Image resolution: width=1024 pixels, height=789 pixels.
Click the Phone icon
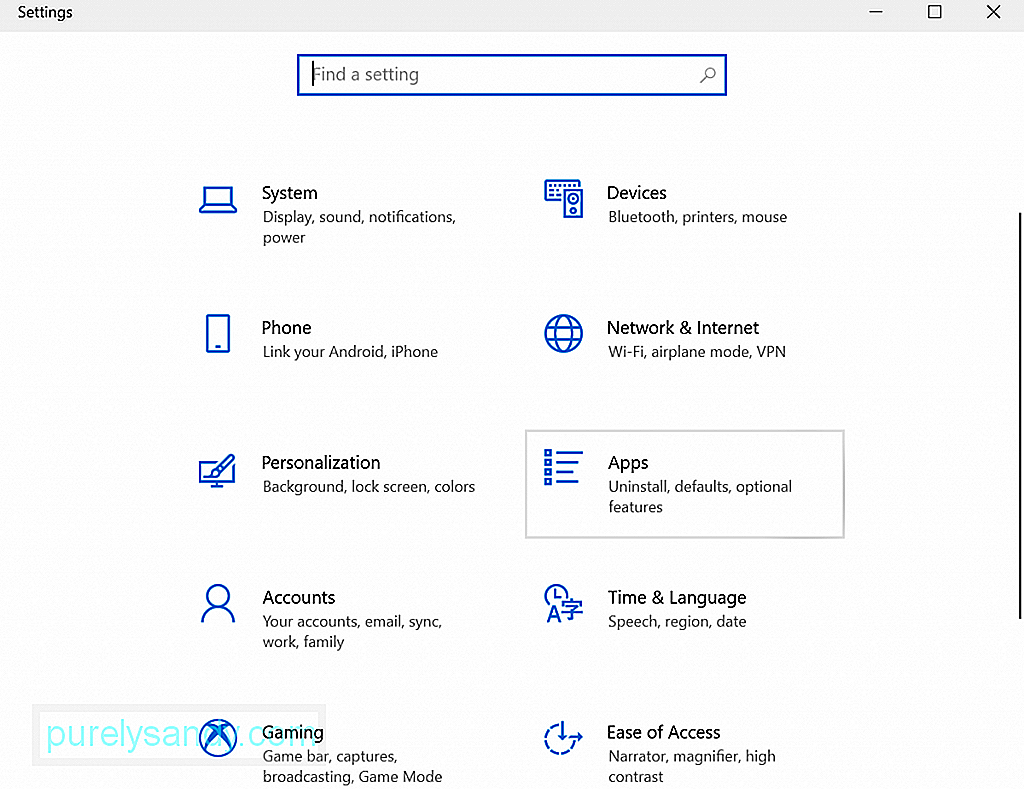[217, 334]
